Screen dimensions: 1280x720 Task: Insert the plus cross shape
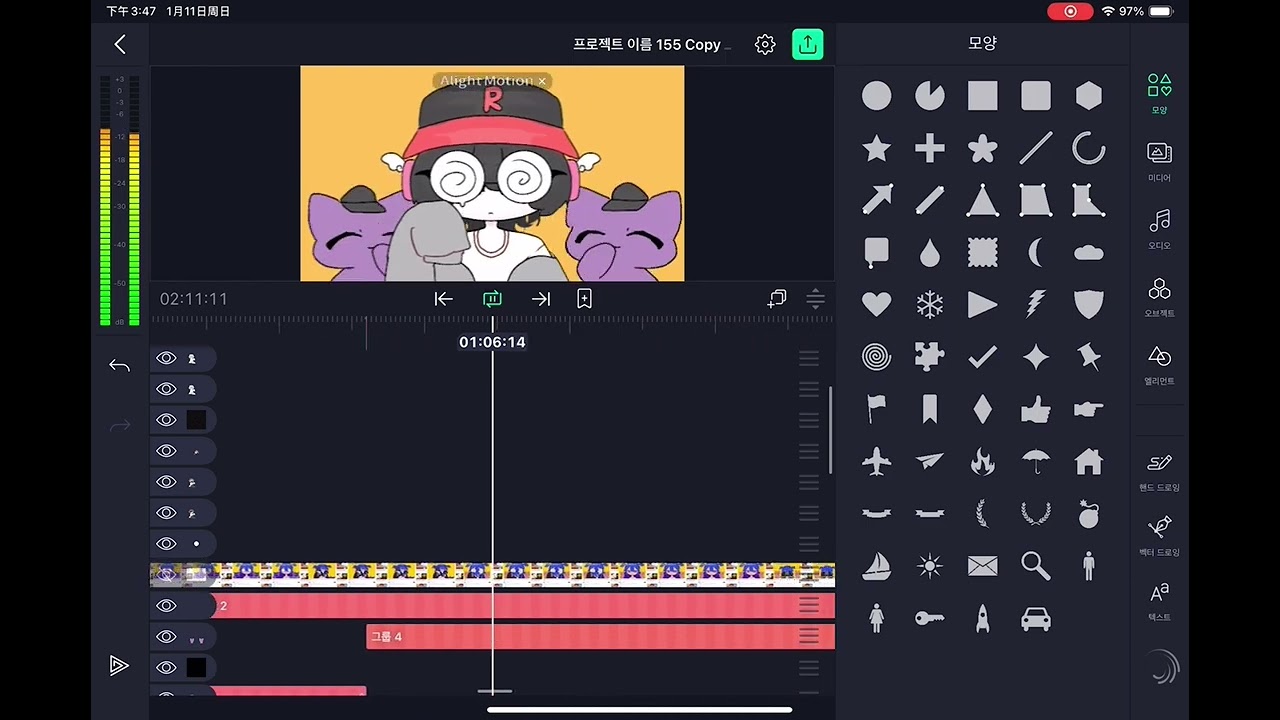(x=929, y=149)
